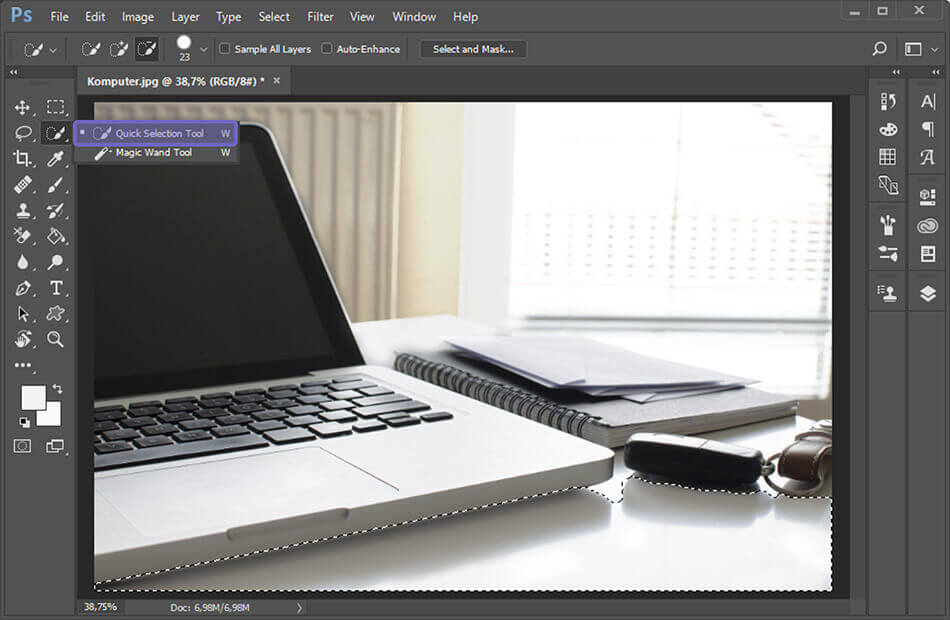The image size is (950, 620).
Task: Select the Dodge tool
Action: (x=55, y=262)
